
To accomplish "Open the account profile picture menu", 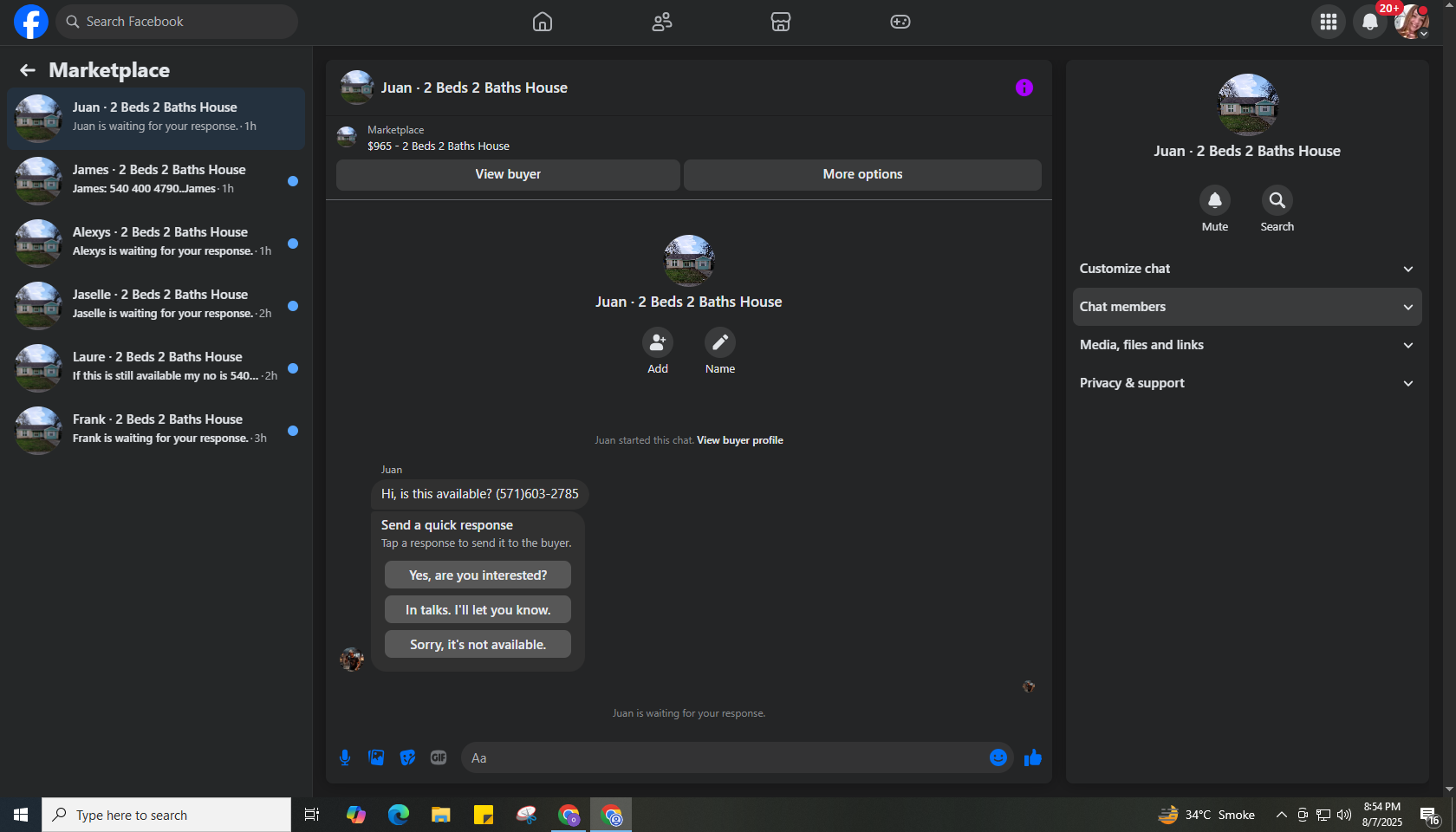I will (1412, 22).
